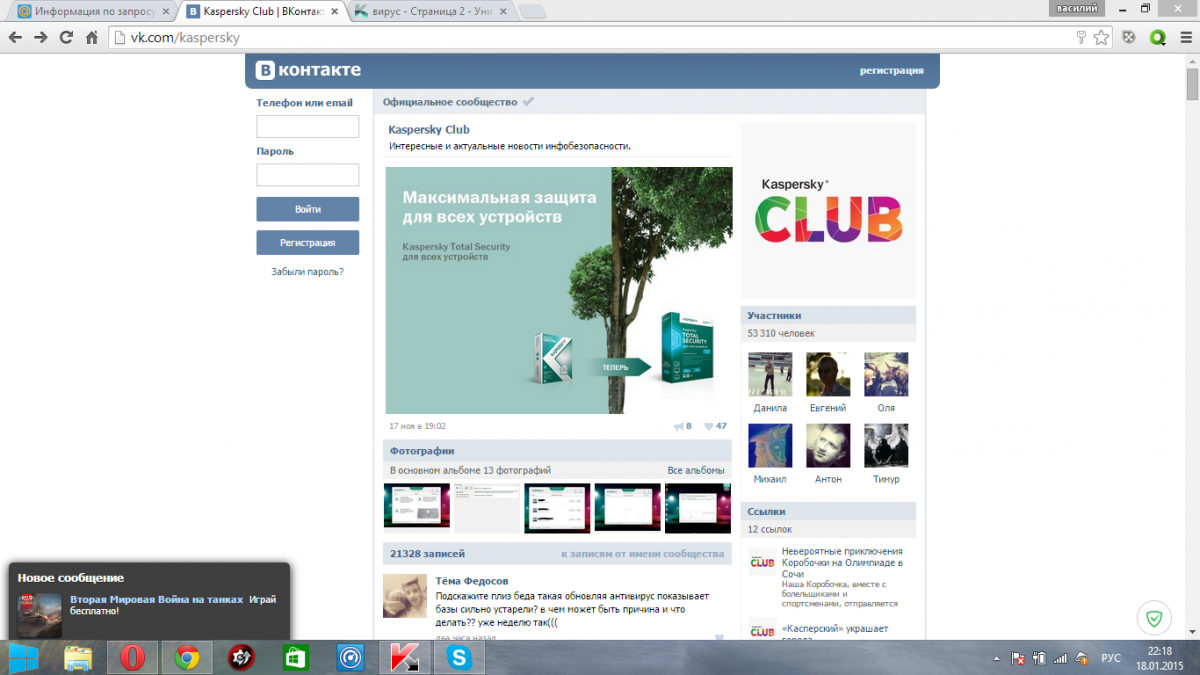Viewport: 1200px width, 675px height.
Task: Click the Пароль input field
Action: click(308, 175)
